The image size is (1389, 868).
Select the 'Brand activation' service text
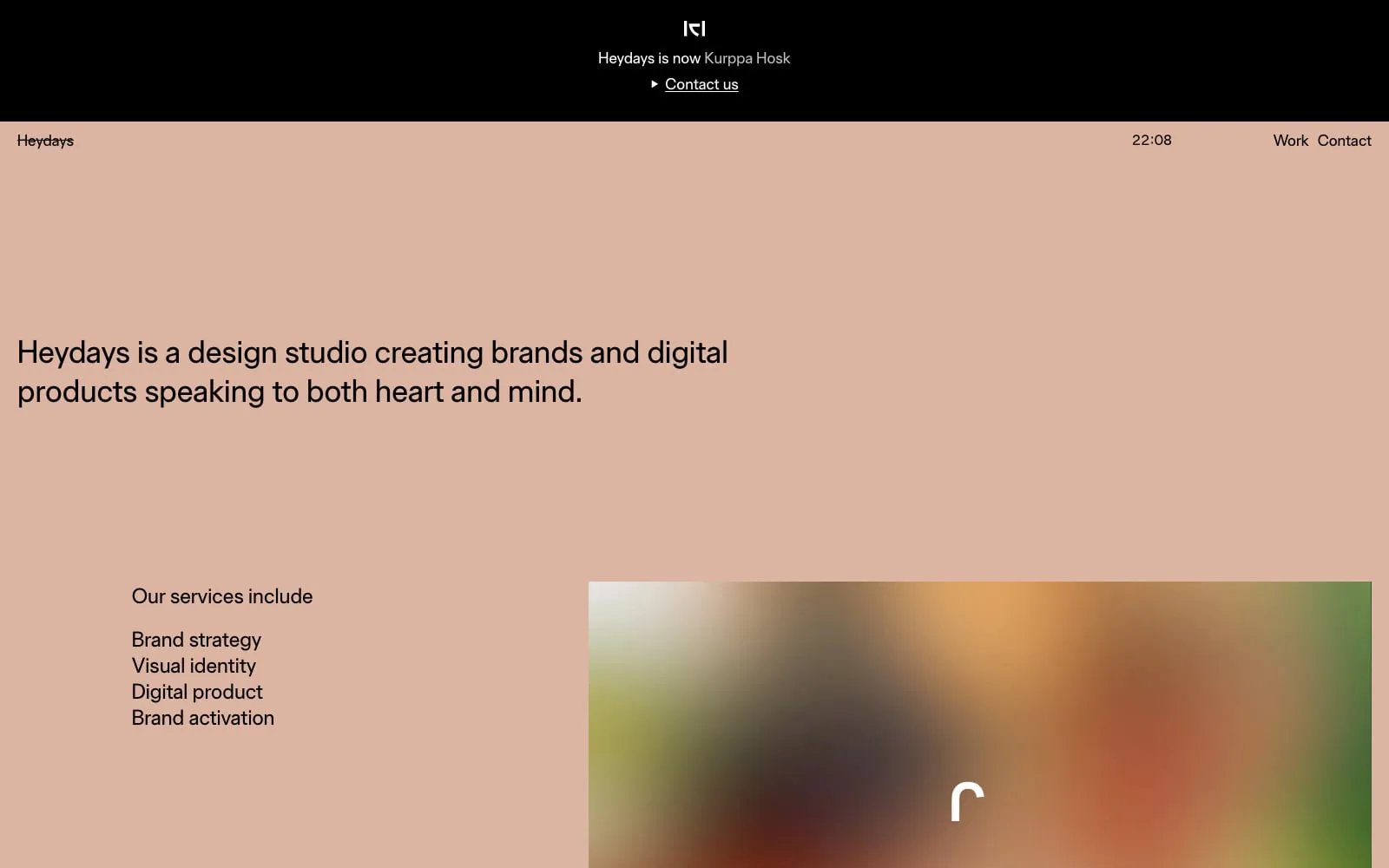[x=203, y=718]
